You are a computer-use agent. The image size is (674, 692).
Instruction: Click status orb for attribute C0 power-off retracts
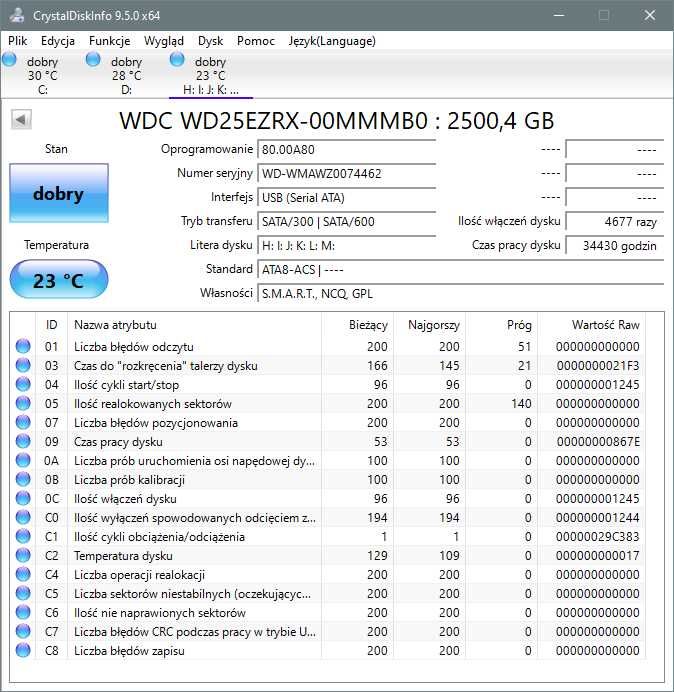point(23,517)
